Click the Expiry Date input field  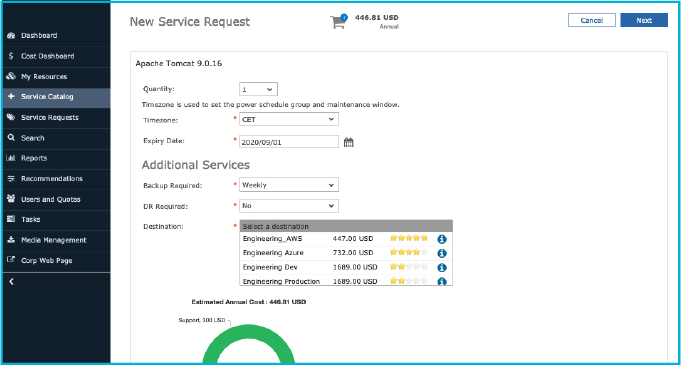pos(289,142)
